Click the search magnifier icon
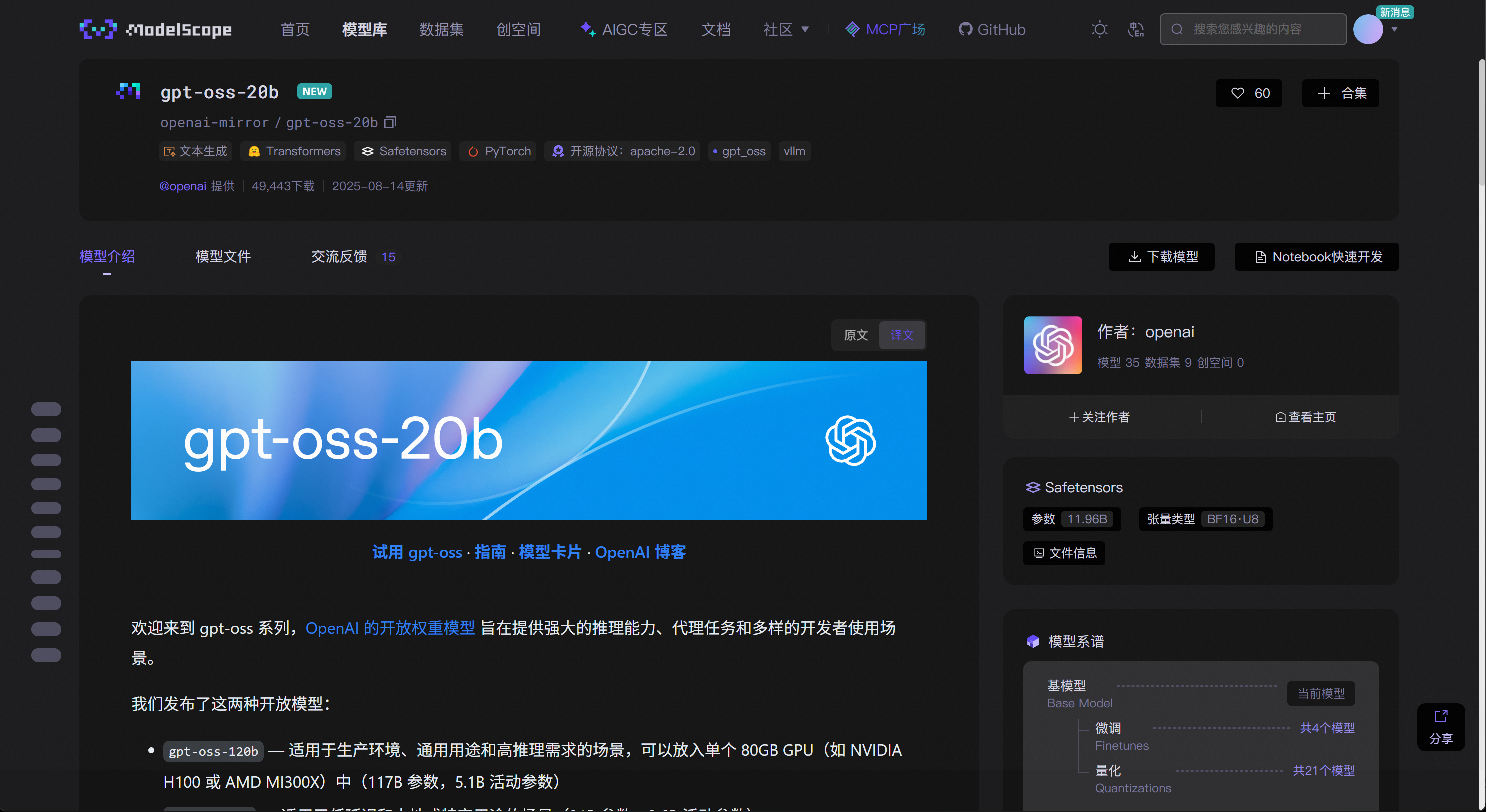Viewport: 1486px width, 812px height. coord(1177,29)
